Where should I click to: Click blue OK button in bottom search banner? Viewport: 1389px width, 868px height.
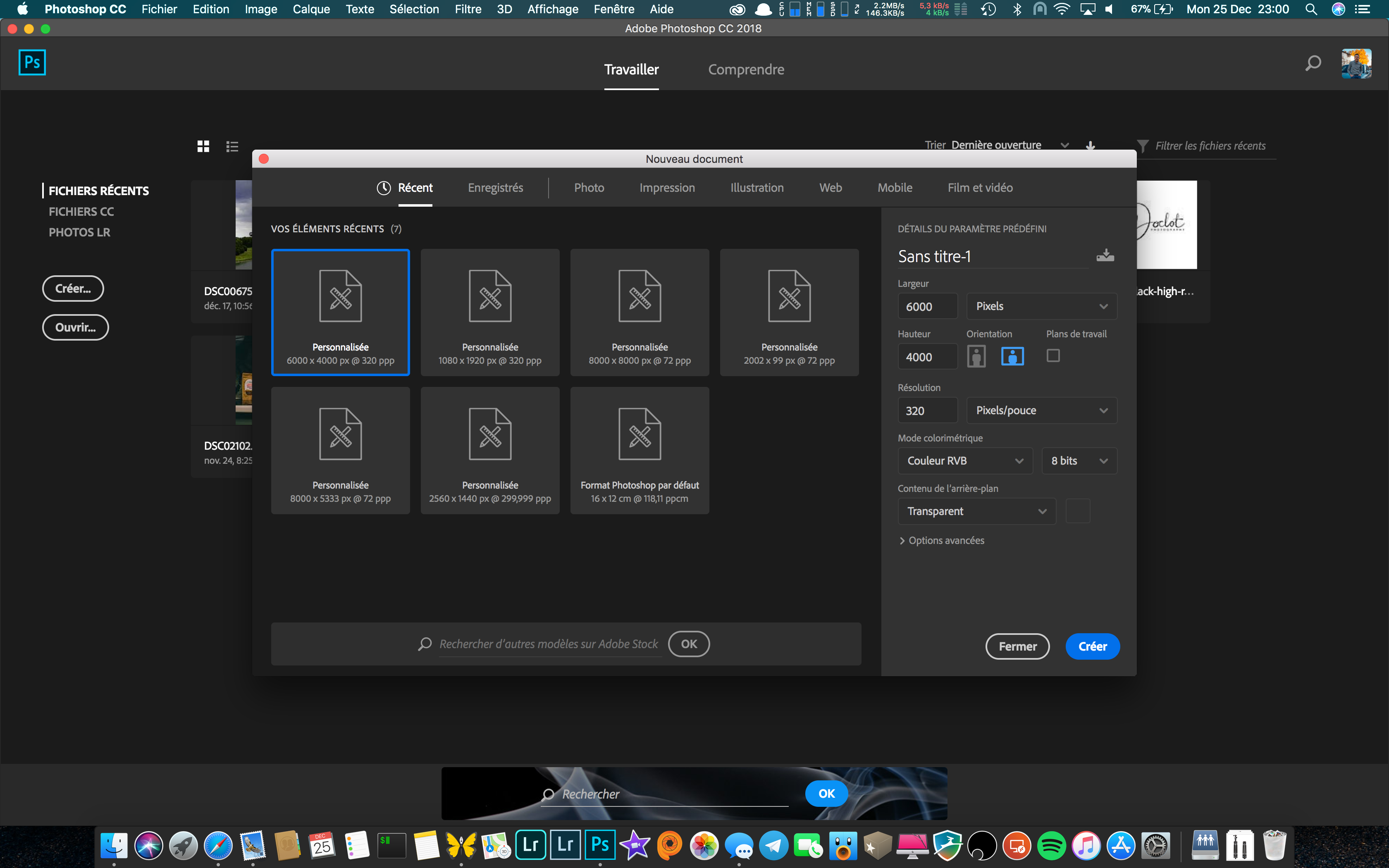pyautogui.click(x=826, y=793)
